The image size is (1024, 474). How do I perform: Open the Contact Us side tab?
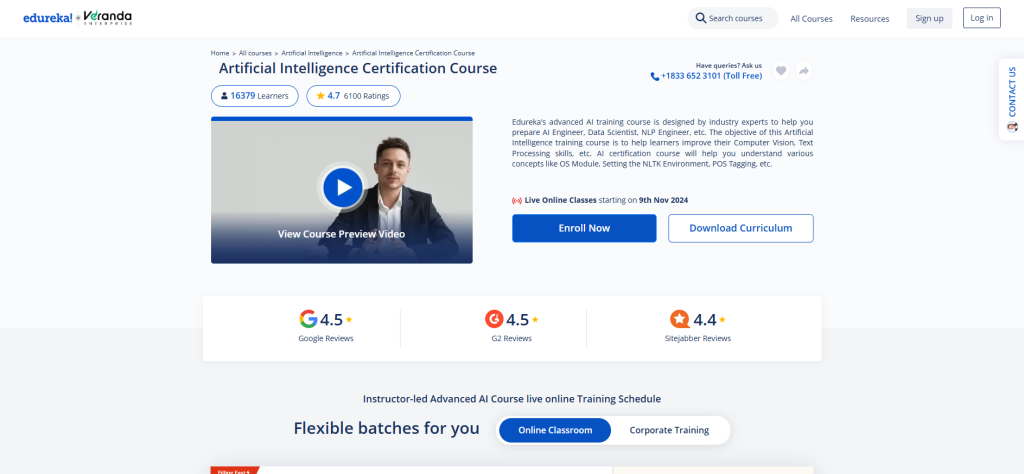(1012, 99)
